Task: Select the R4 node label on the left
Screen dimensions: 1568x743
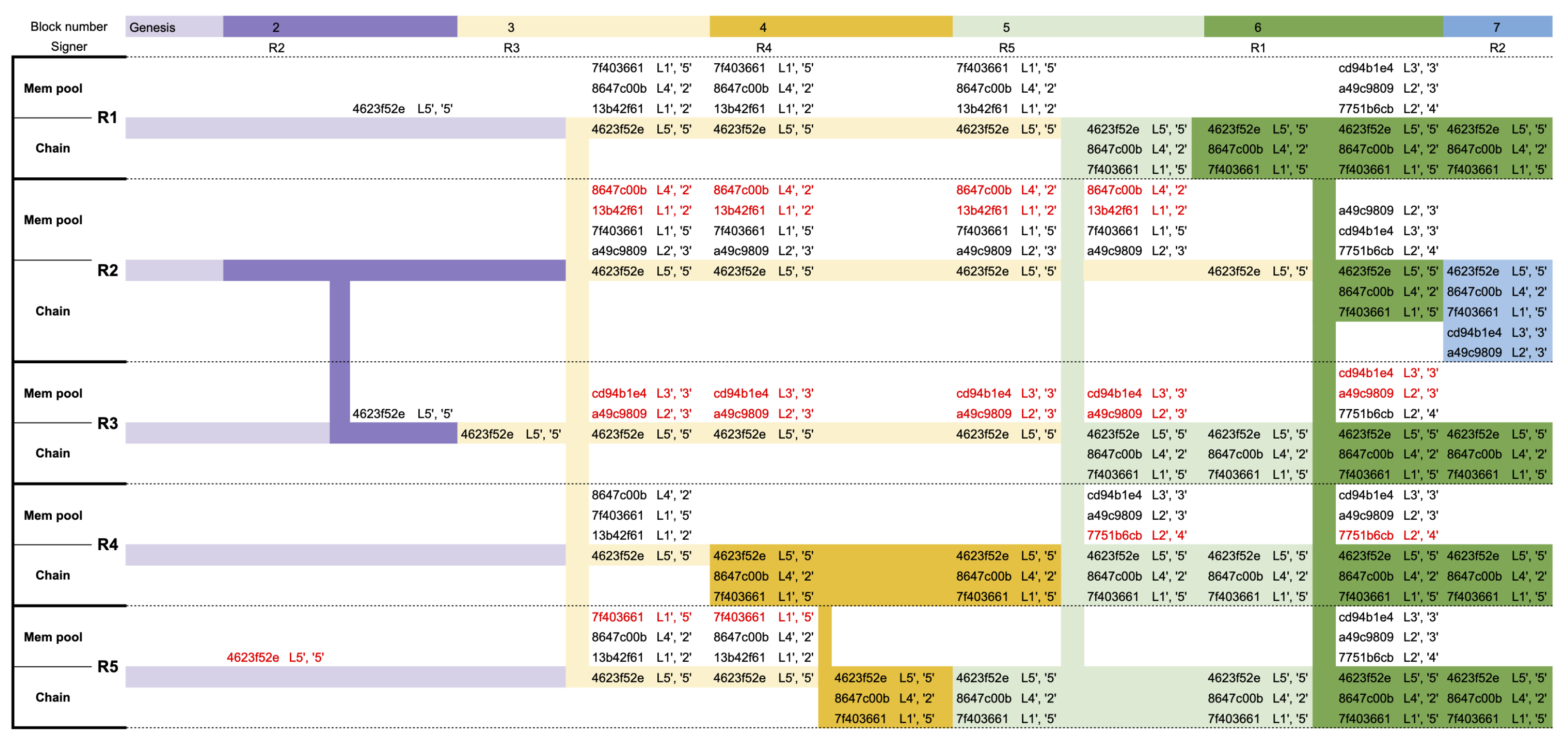Action: click(x=107, y=544)
